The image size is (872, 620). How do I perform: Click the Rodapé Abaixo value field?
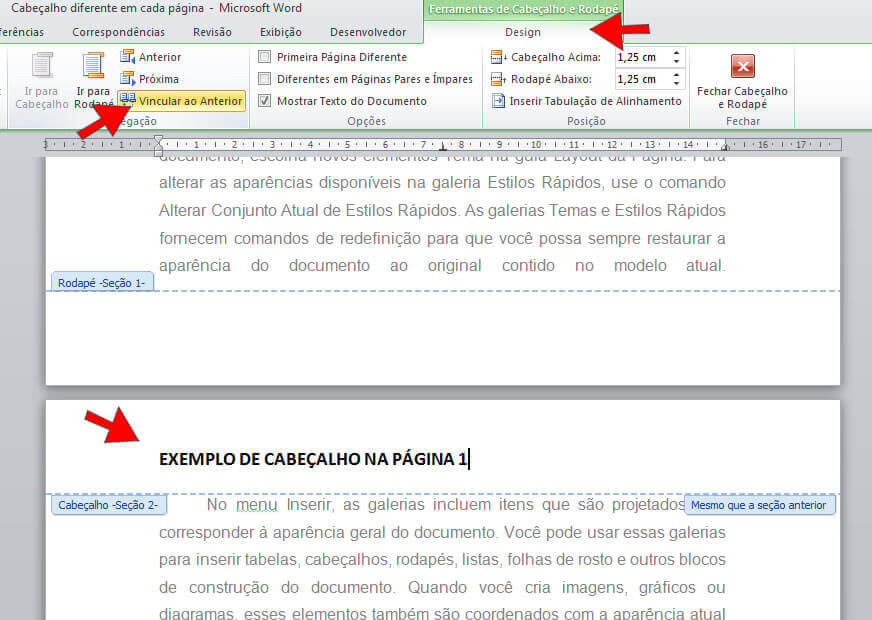(x=642, y=79)
